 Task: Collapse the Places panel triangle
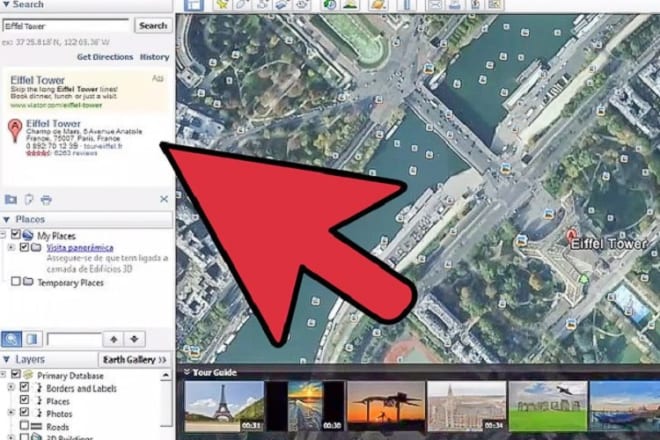[x=6, y=219]
